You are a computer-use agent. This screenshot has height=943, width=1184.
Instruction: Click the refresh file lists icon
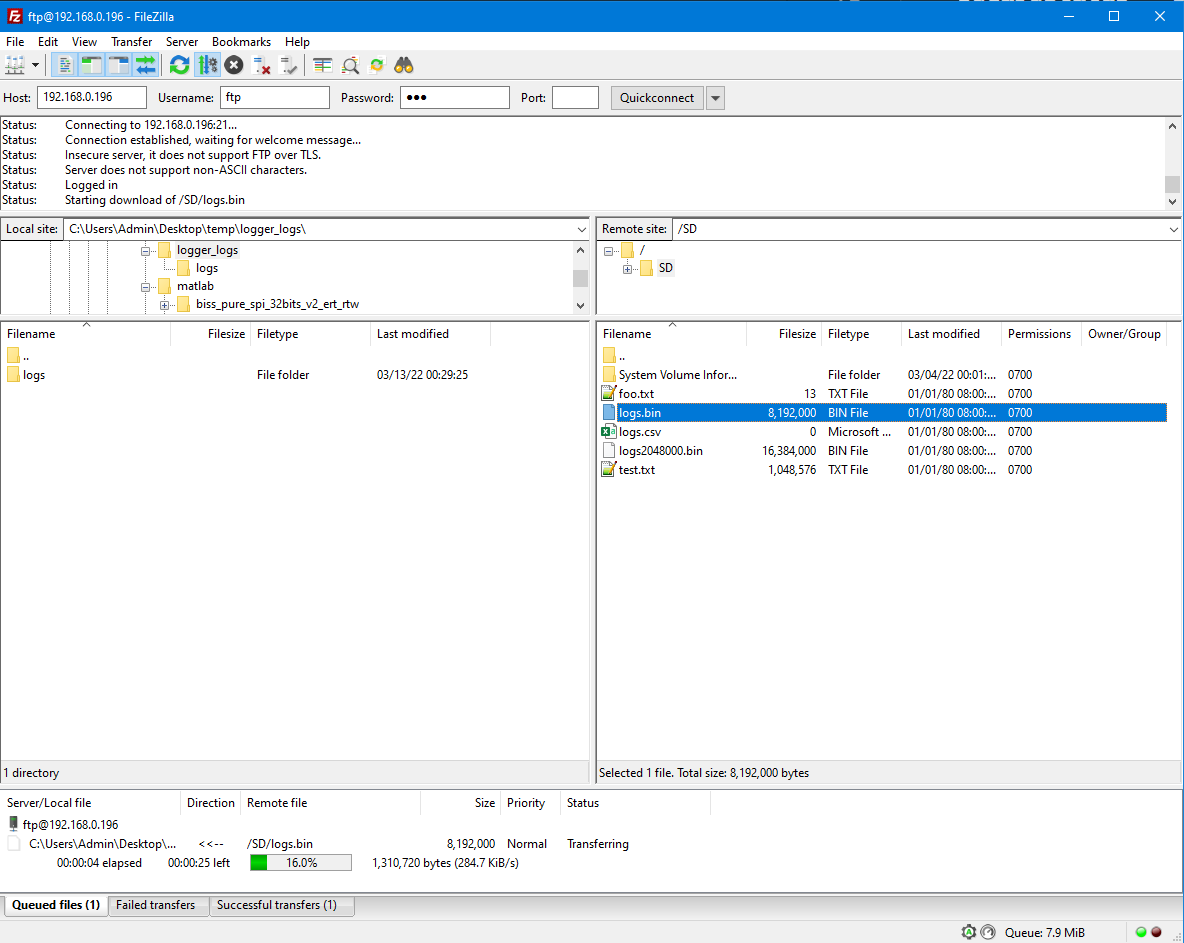(179, 66)
